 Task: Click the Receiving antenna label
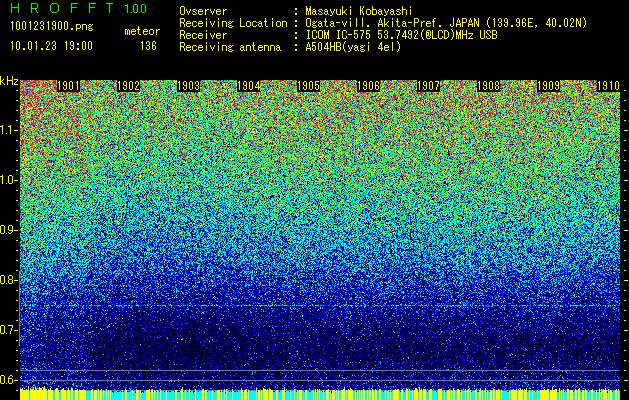click(x=230, y=47)
